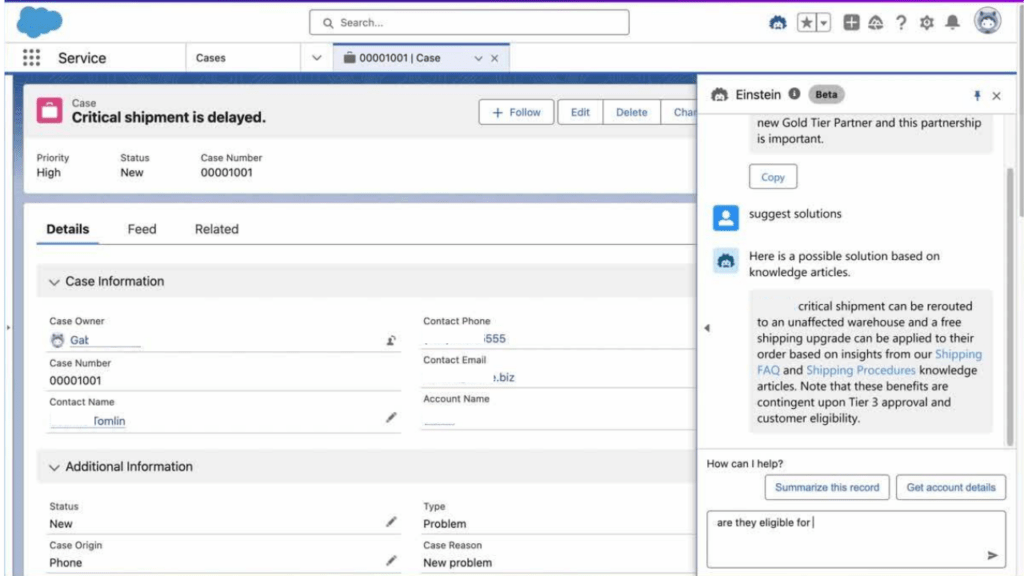Open the App Launcher grid icon
The width and height of the screenshot is (1024, 576).
[x=31, y=57]
